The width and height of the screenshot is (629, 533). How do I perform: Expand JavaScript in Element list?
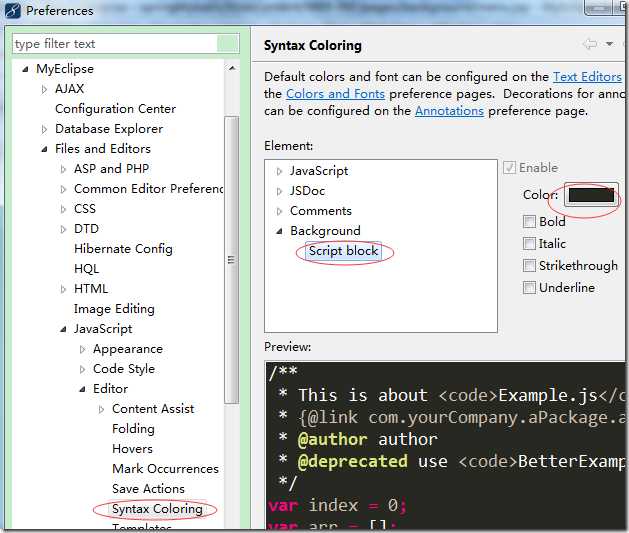279,172
